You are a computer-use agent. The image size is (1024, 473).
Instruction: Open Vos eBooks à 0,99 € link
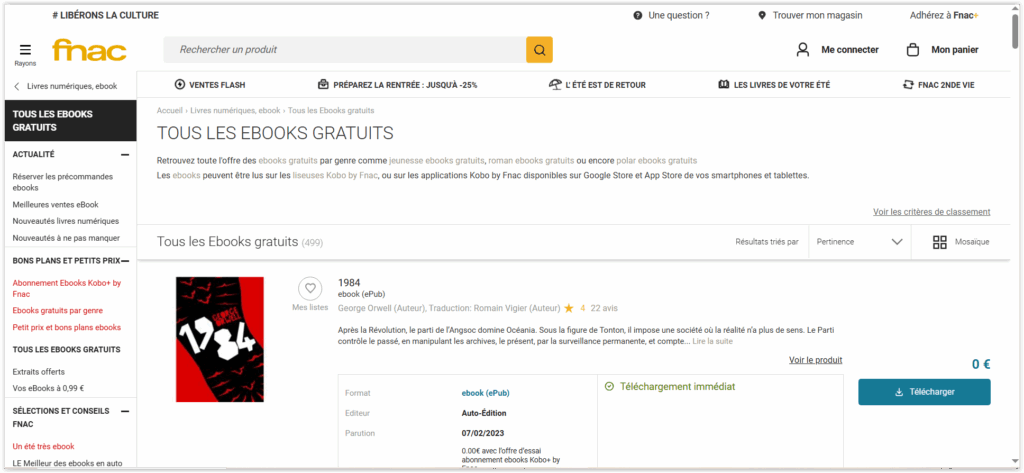[48, 388]
